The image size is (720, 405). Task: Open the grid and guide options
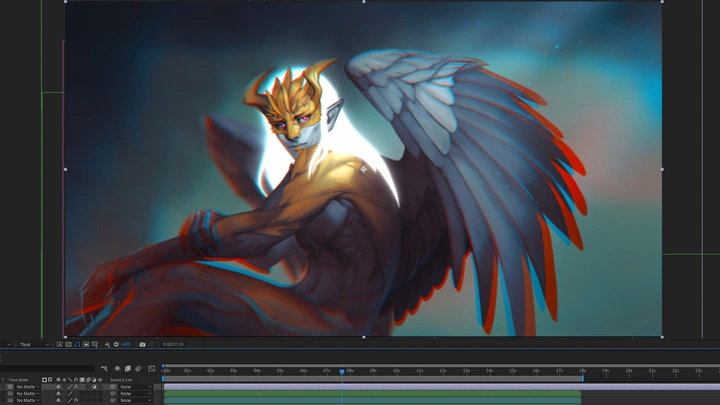[95, 344]
